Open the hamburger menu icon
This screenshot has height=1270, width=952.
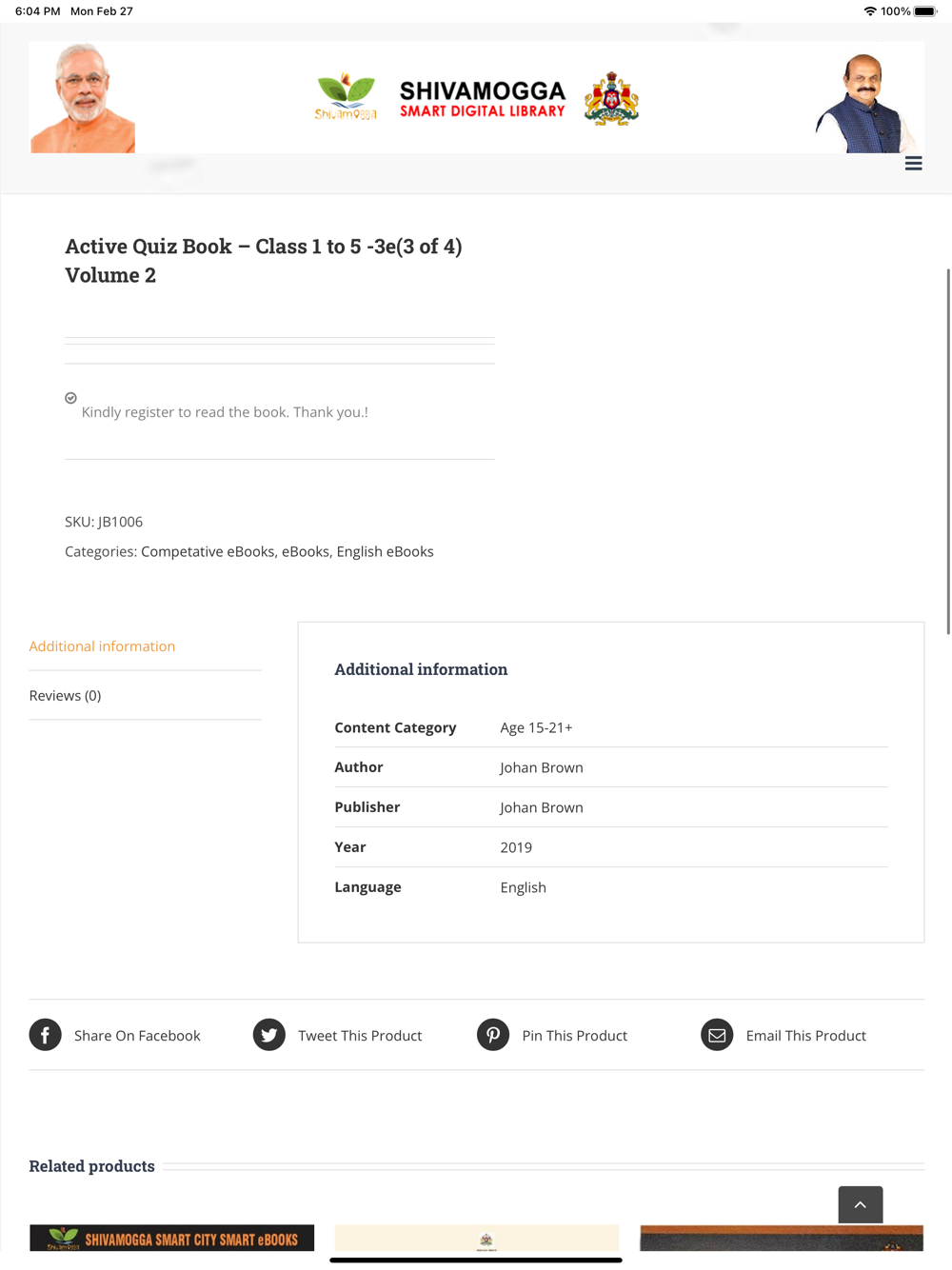(x=913, y=164)
